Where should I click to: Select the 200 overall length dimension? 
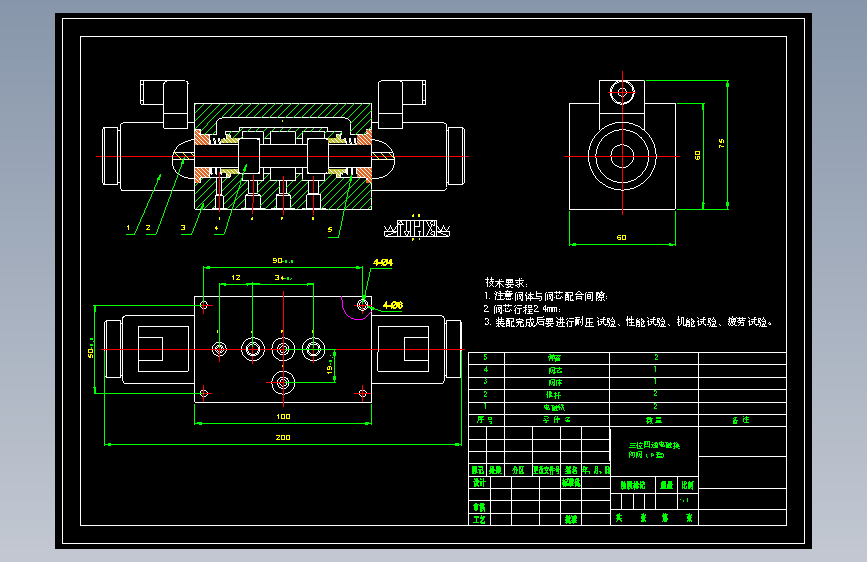tap(283, 438)
